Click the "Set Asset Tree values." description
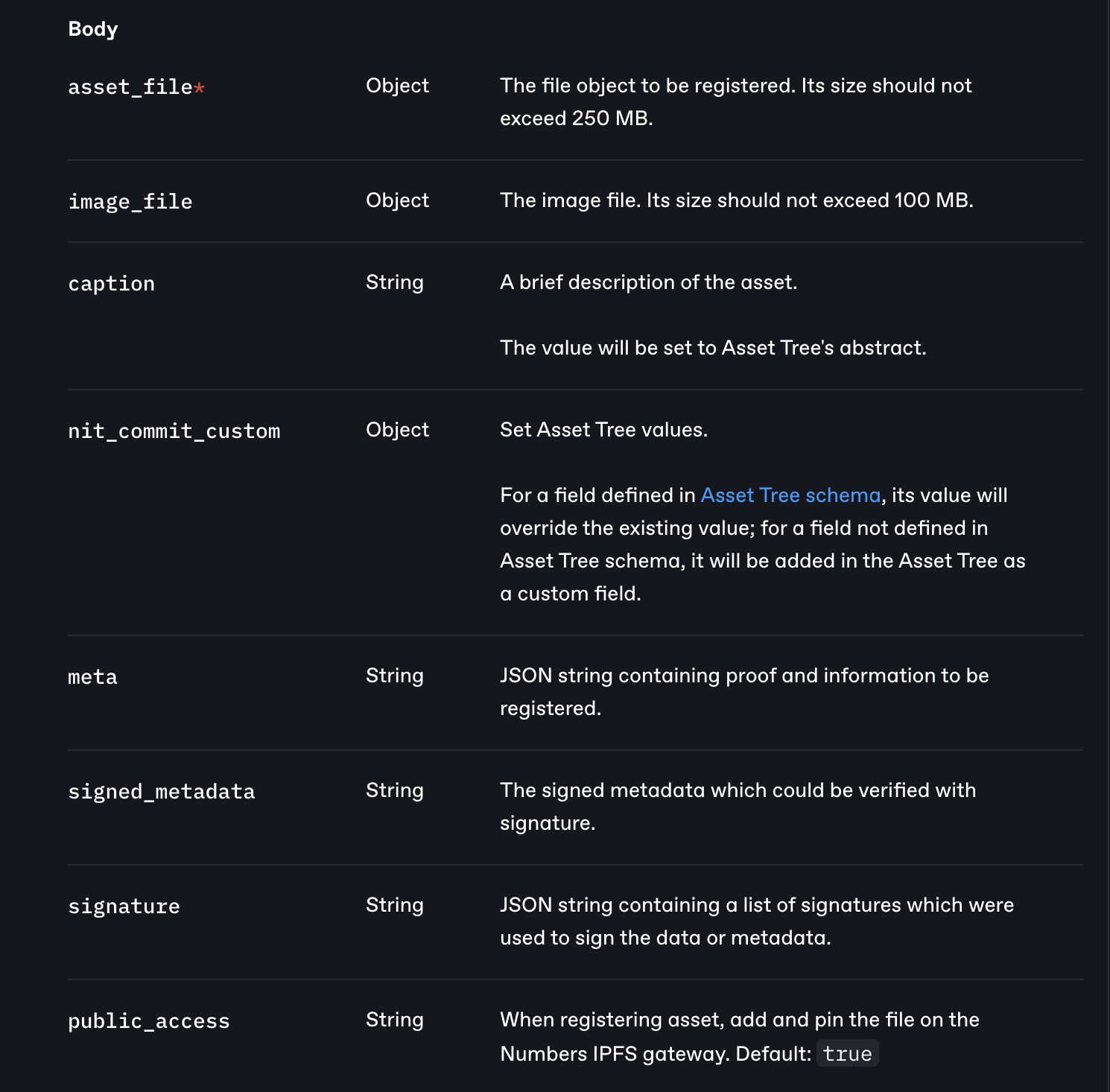1110x1092 pixels. point(603,430)
